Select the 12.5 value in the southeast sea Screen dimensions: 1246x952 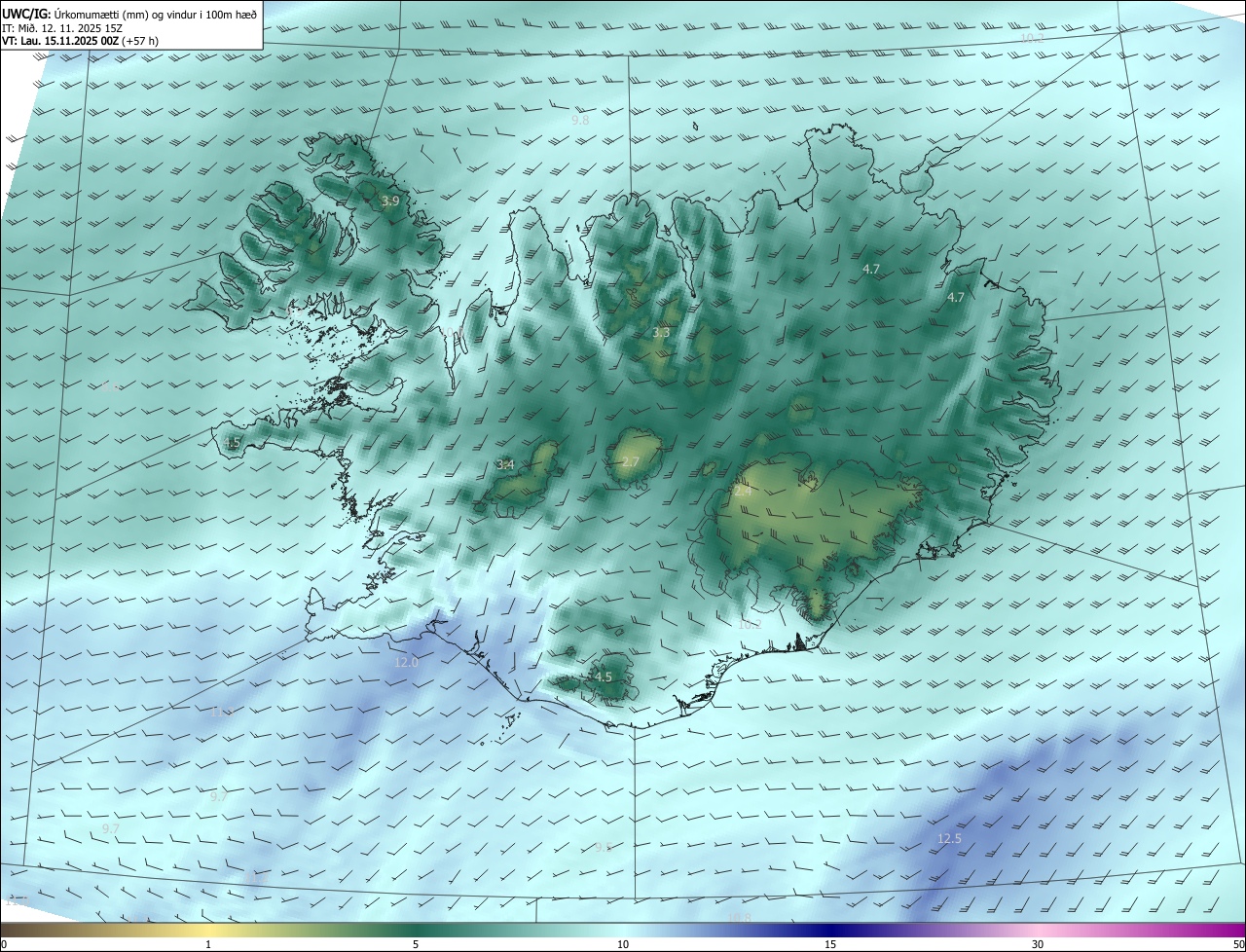[949, 839]
